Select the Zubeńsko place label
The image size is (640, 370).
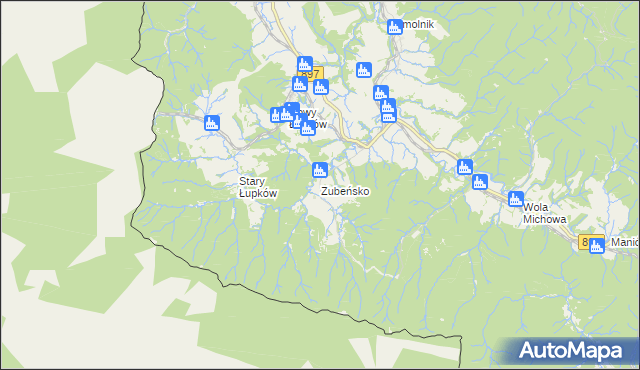pyautogui.click(x=345, y=191)
